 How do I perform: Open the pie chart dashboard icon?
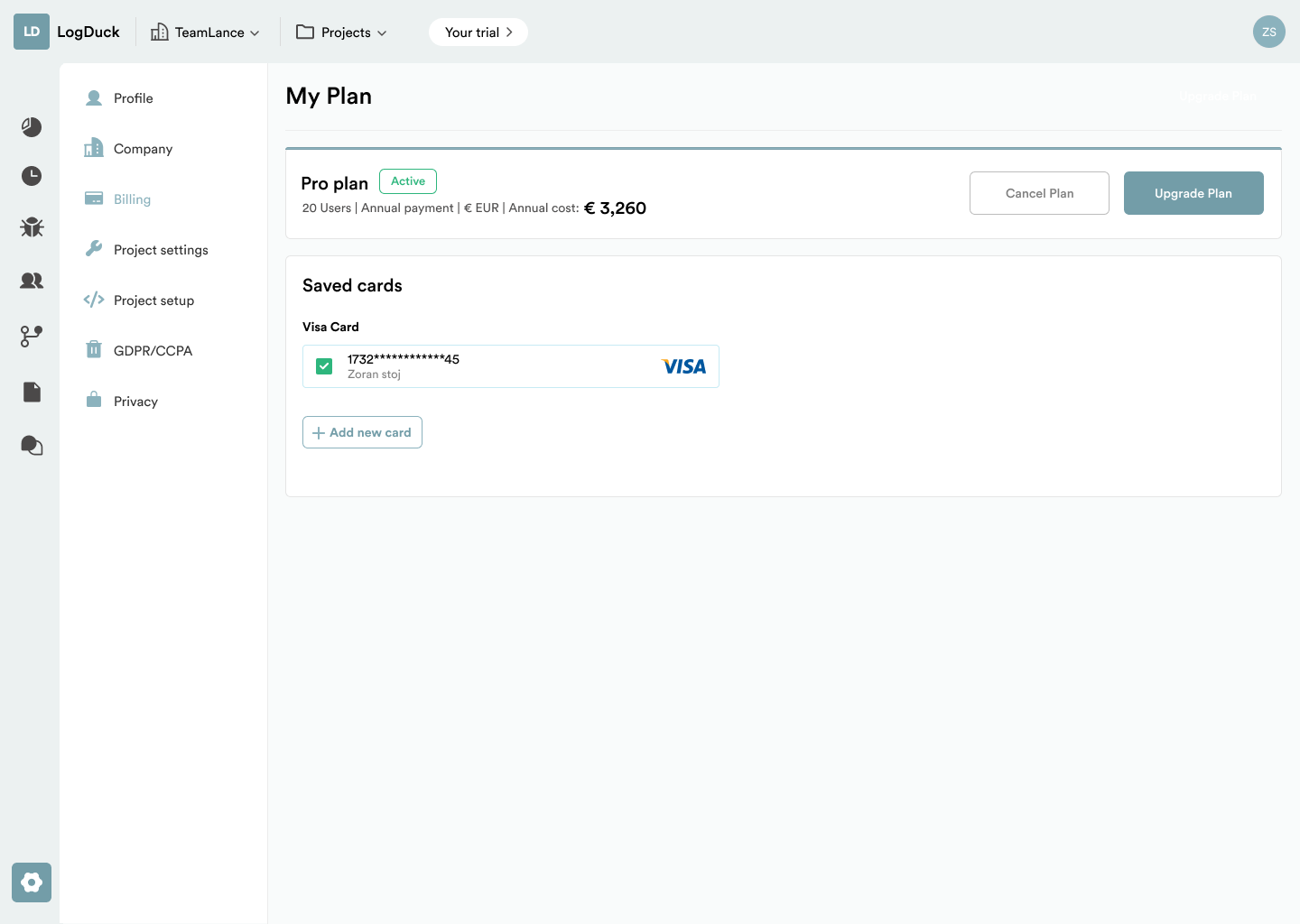[32, 127]
